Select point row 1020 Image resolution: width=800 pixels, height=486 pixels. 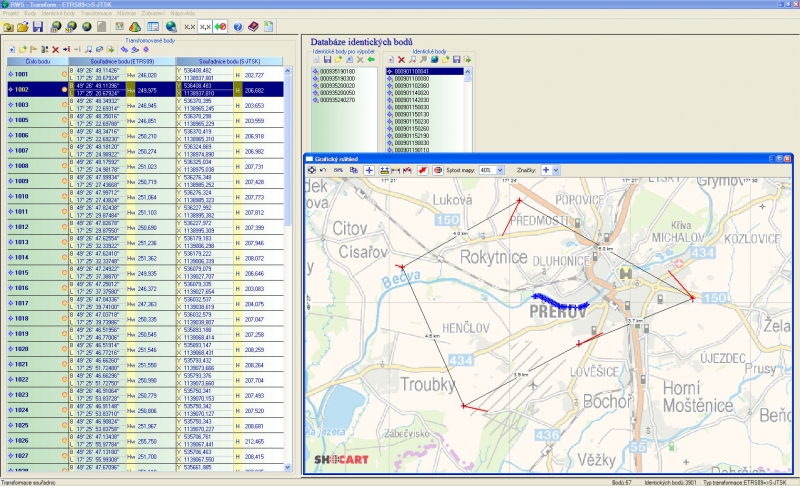coord(145,349)
